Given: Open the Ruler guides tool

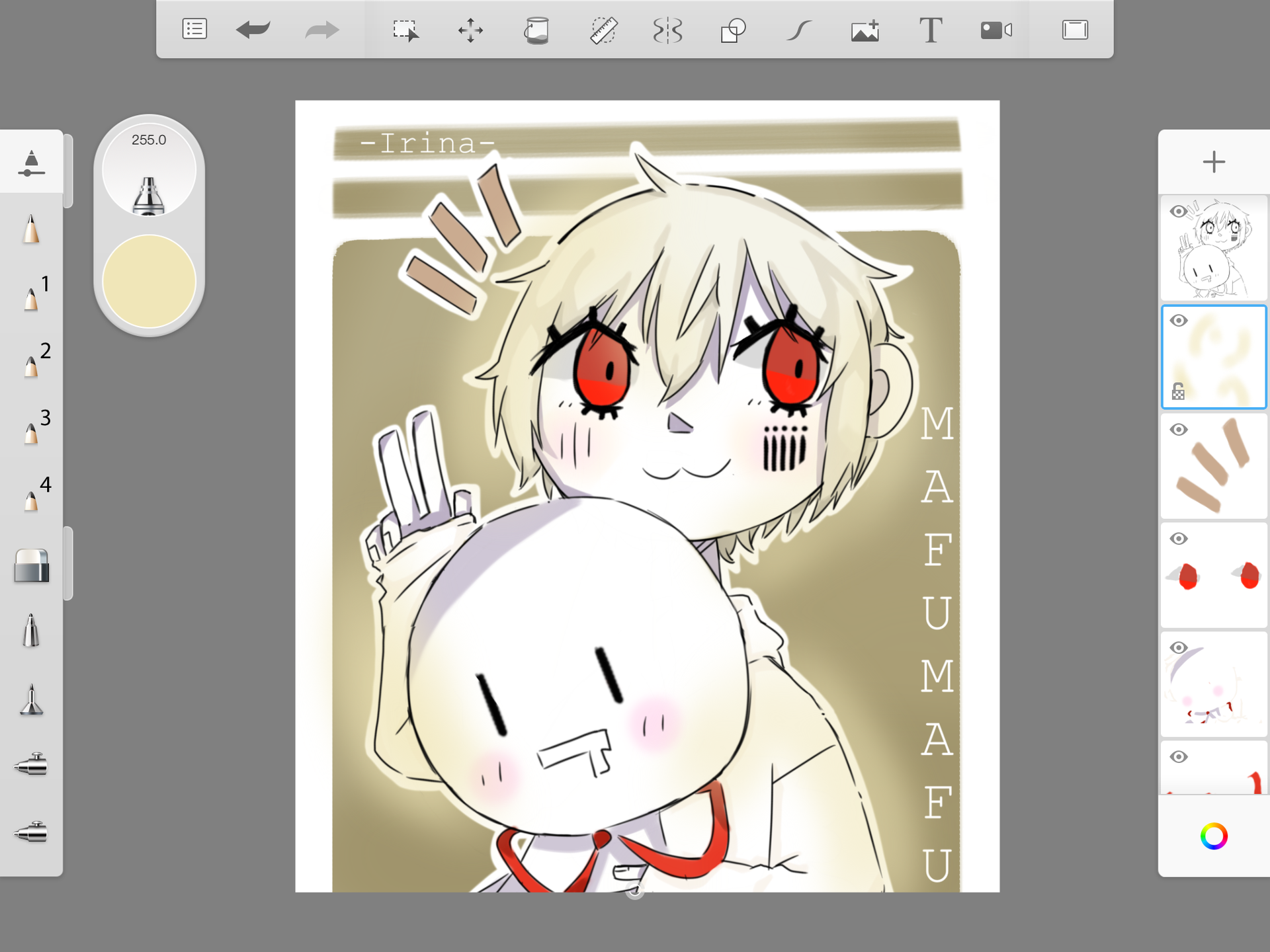Looking at the screenshot, I should click(x=603, y=30).
